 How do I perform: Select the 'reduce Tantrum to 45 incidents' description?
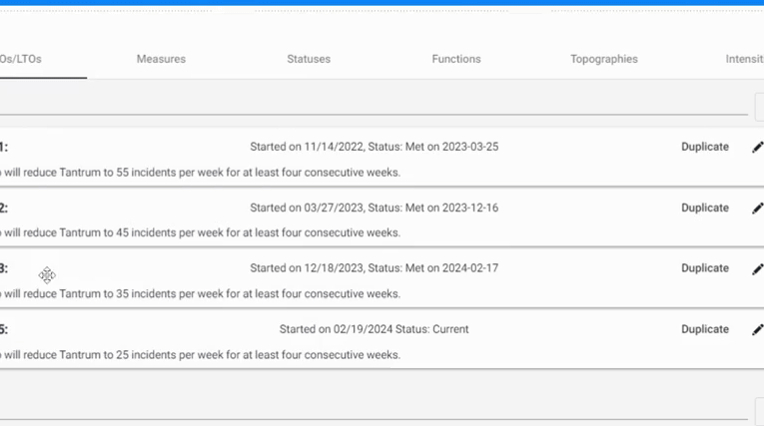[x=200, y=232]
